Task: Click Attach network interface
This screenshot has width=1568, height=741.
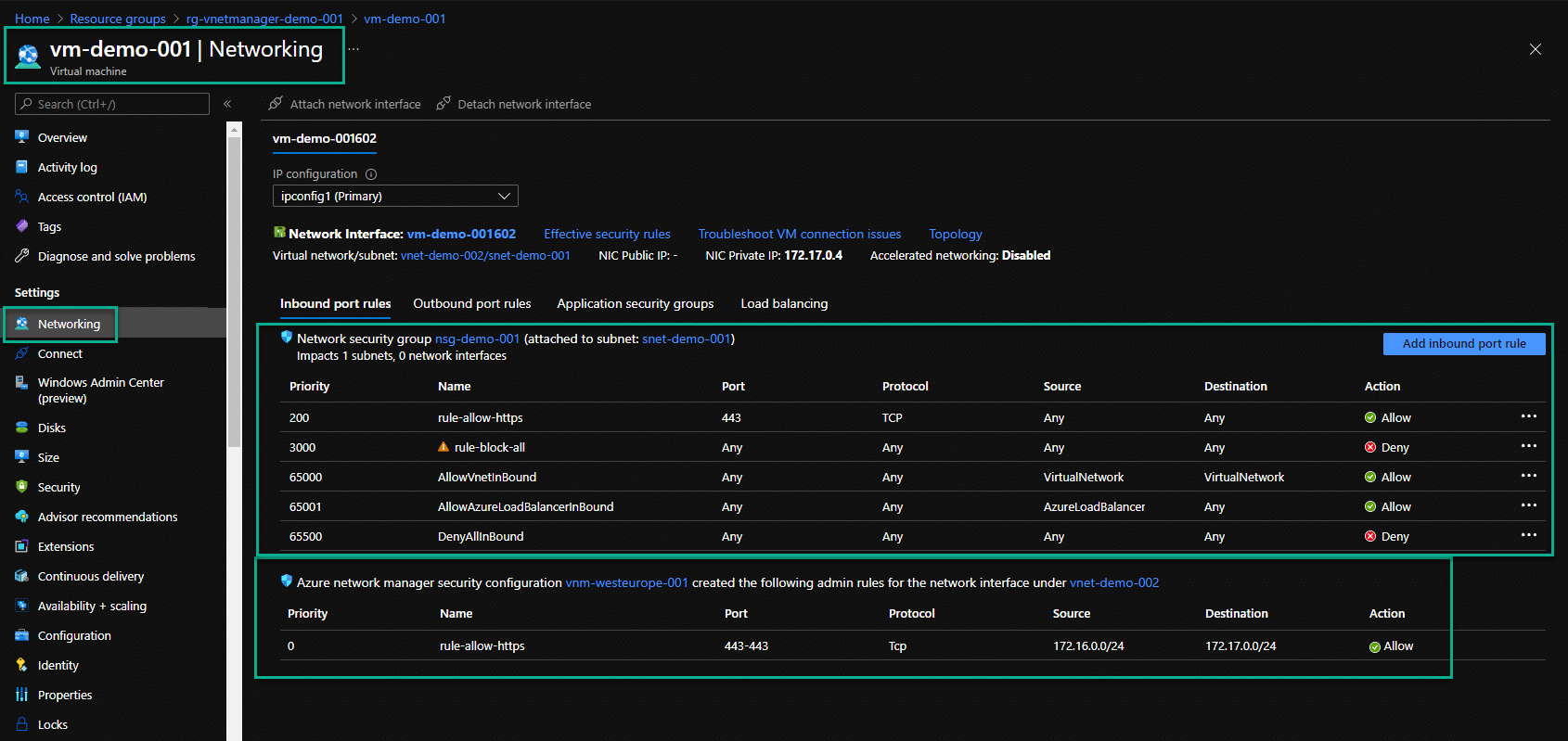Action: [x=344, y=104]
